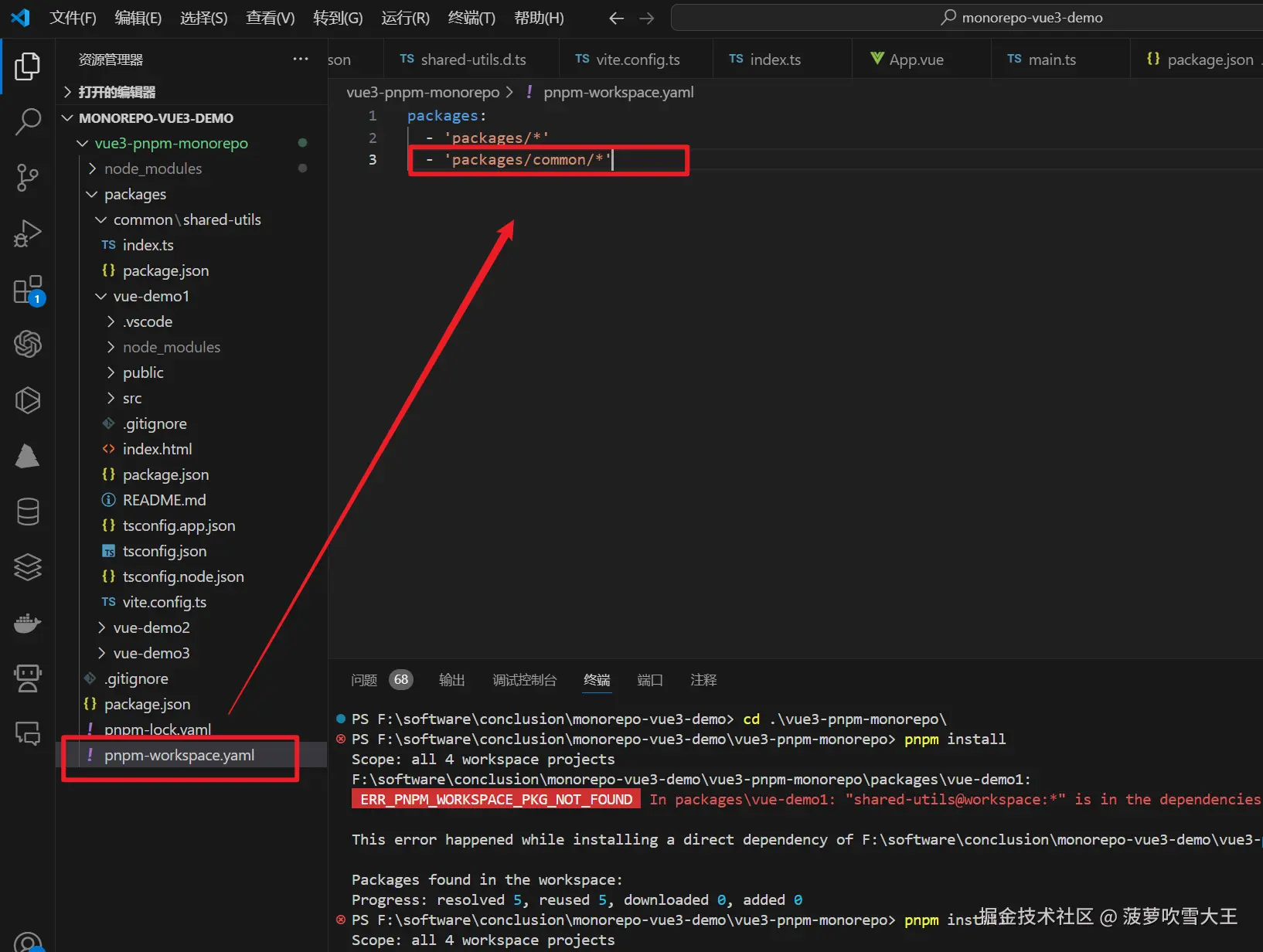The height and width of the screenshot is (952, 1263).
Task: Switch to 端口 panel tab
Action: tap(650, 680)
